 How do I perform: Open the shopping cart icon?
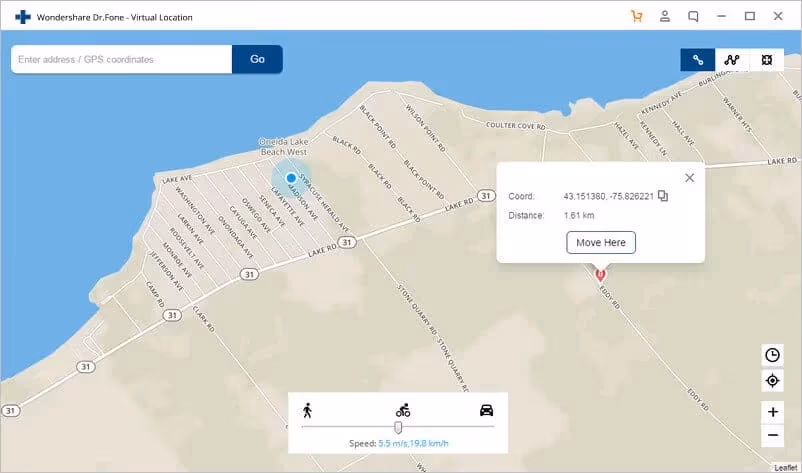point(637,16)
